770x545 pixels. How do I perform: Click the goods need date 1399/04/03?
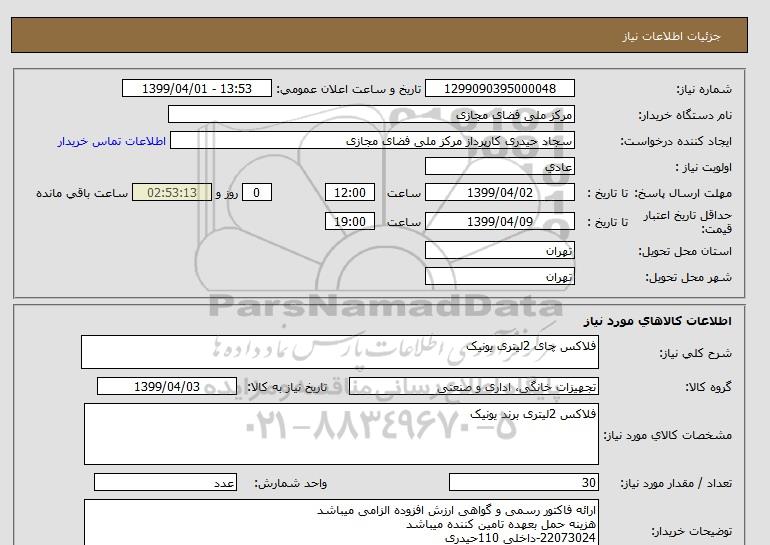point(167,386)
